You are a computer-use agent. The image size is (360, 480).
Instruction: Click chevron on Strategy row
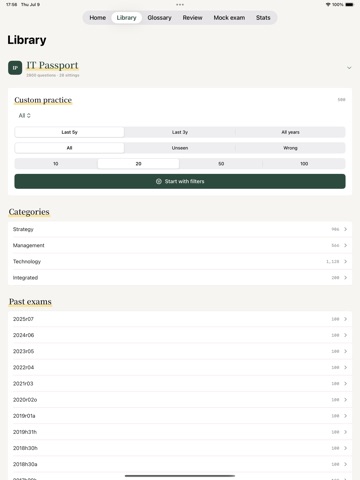tap(346, 229)
